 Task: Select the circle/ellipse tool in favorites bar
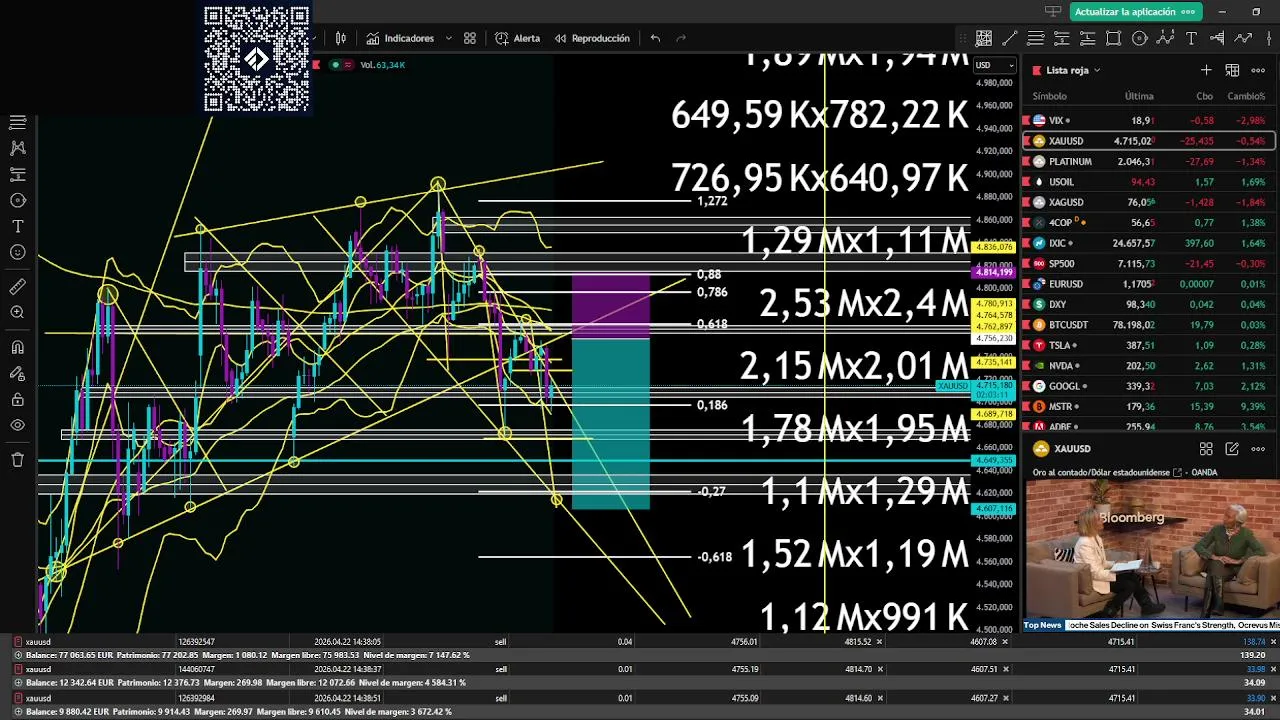(1139, 38)
